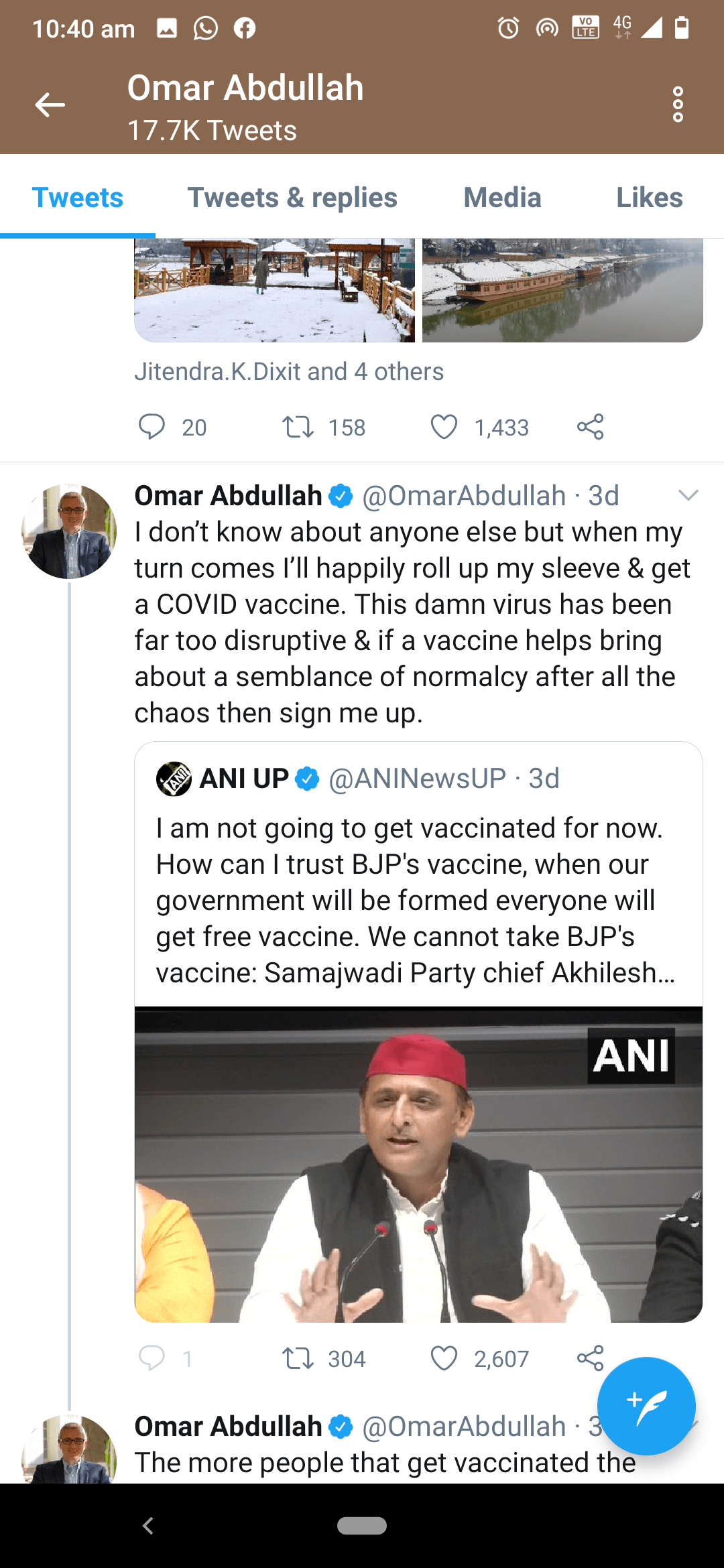The height and width of the screenshot is (1568, 724).
Task: Open the @ANINewsUP quoted tweet text
Action: click(416, 900)
